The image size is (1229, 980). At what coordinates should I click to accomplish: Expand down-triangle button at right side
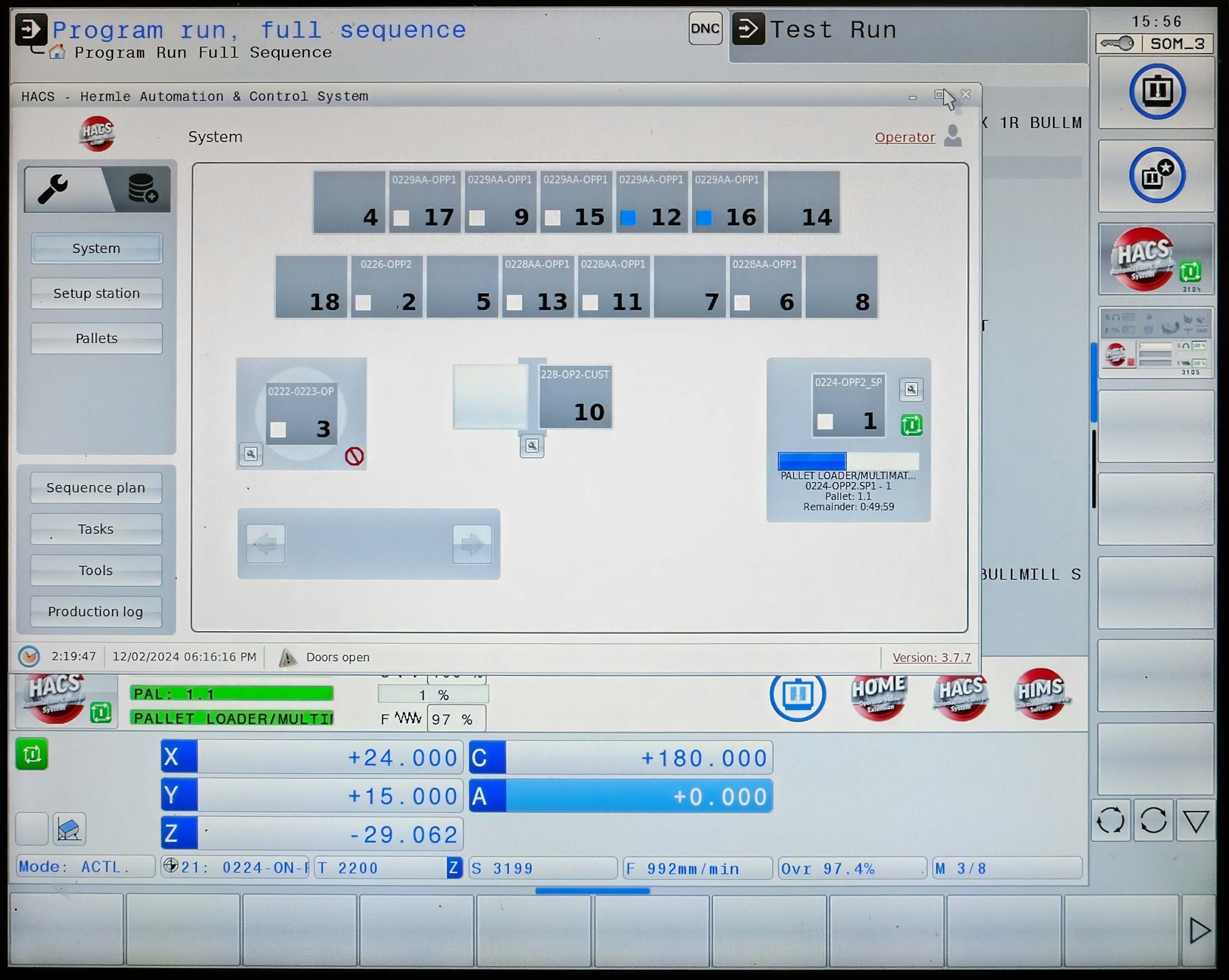1195,822
